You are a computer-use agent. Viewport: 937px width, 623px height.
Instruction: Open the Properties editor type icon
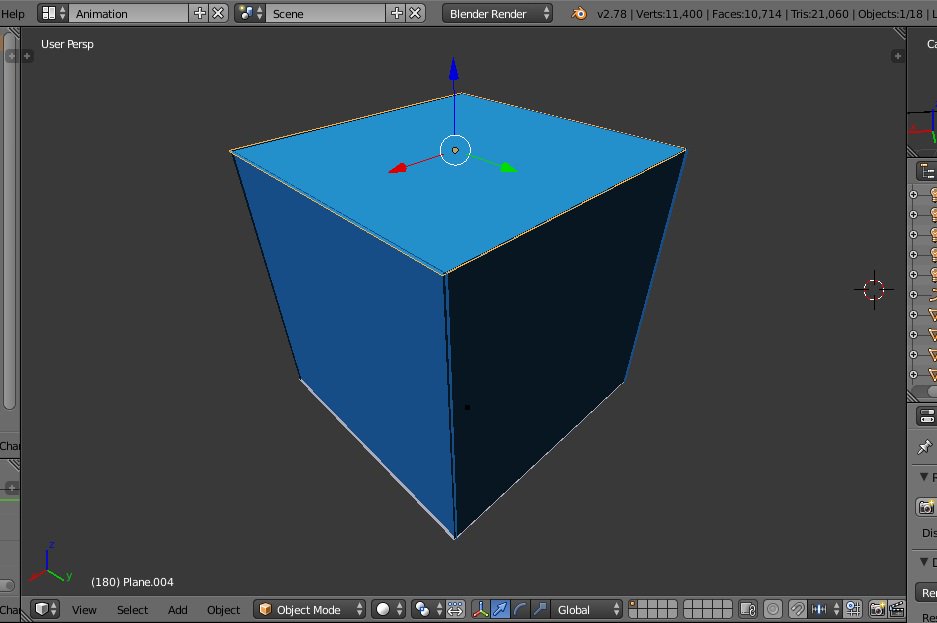click(x=927, y=416)
